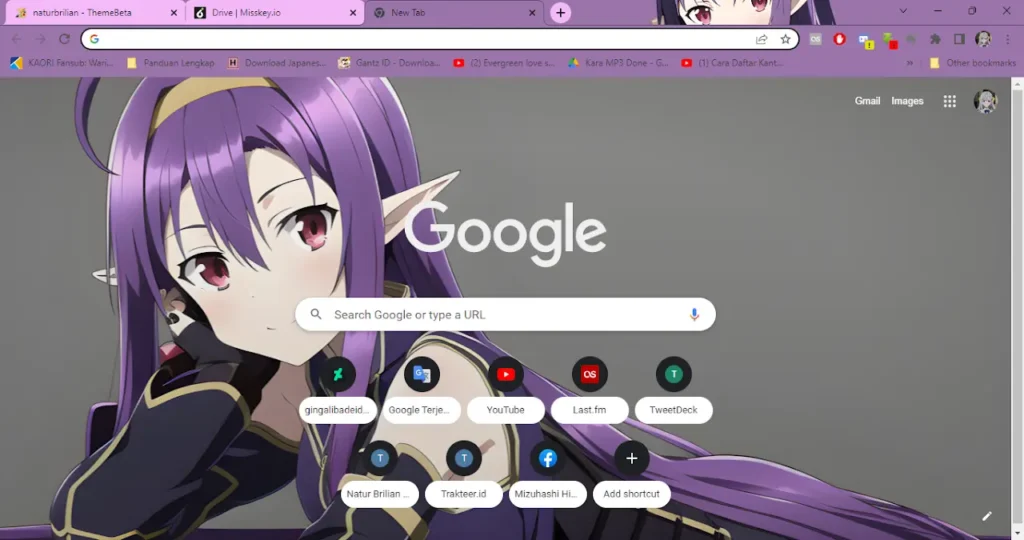Open Cara Daftar Kant... bookmark
This screenshot has width=1024, height=540.
tap(732, 63)
